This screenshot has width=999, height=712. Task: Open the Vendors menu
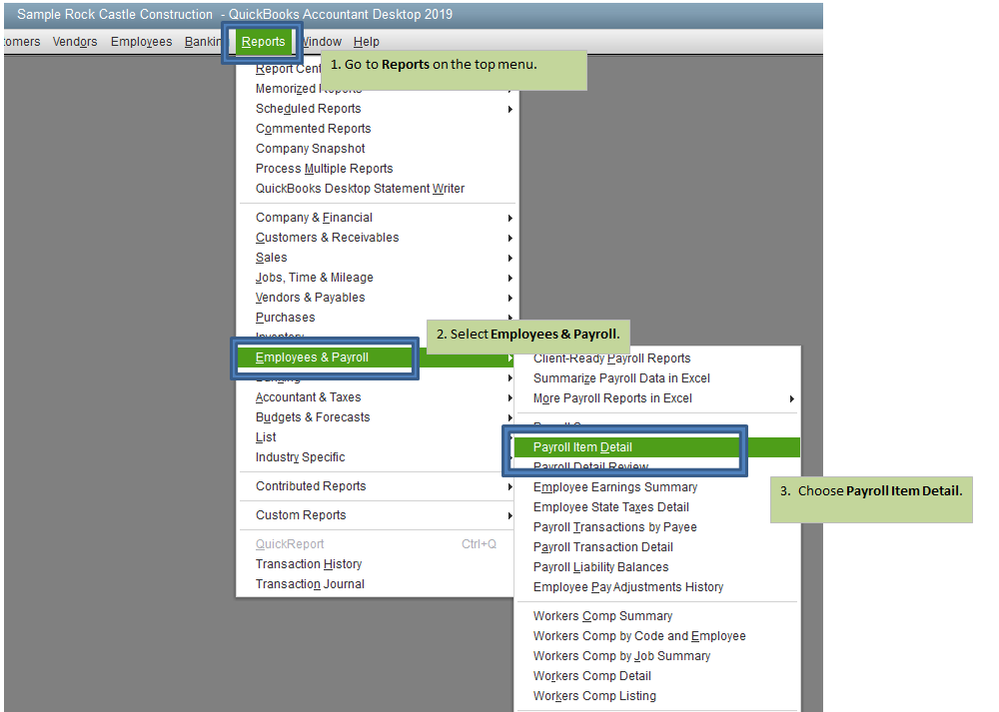[75, 42]
